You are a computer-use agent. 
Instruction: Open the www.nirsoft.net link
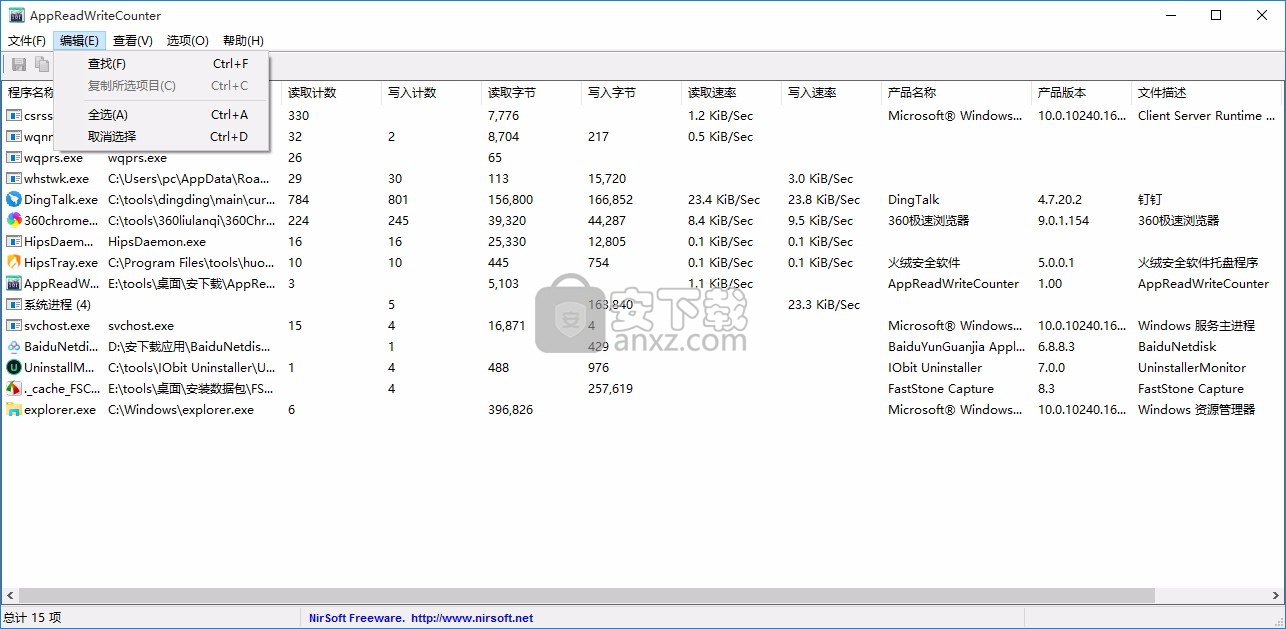tap(472, 618)
